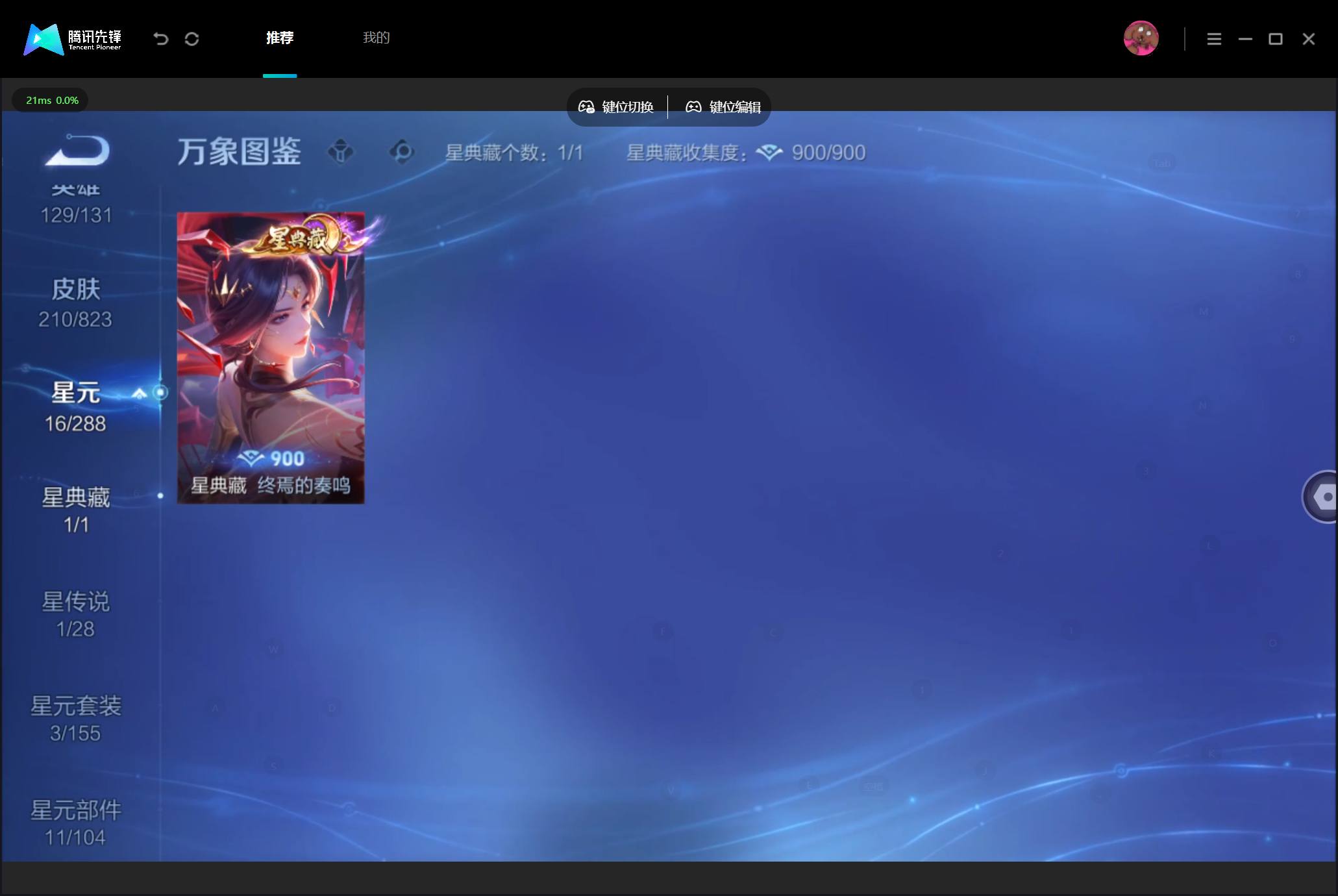Image resolution: width=1338 pixels, height=896 pixels.
Task: Click the 万象图鉴 title
Action: point(239,153)
